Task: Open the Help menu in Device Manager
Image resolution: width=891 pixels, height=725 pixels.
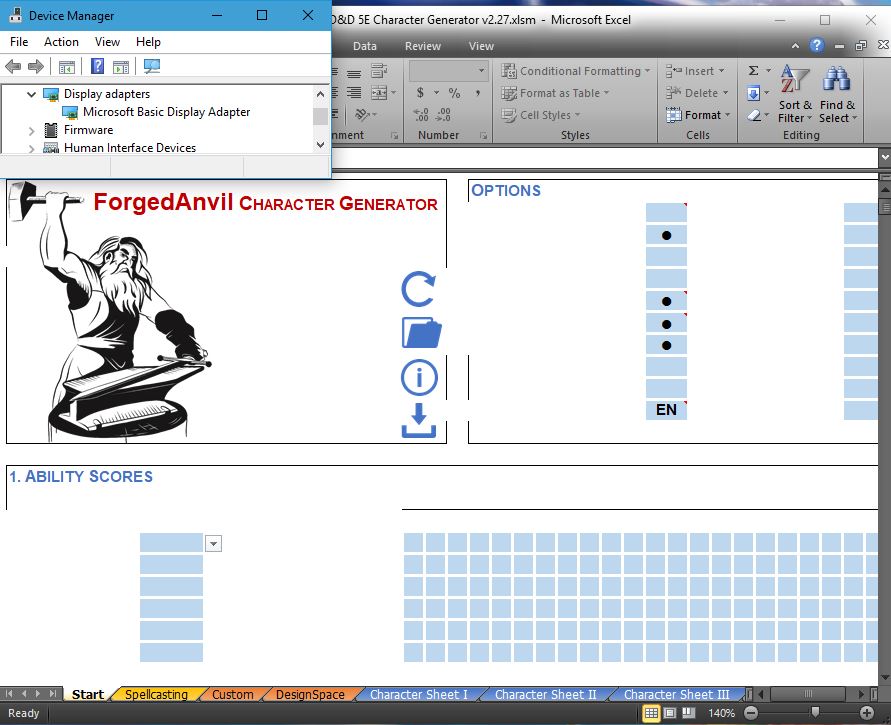Action: [x=148, y=42]
